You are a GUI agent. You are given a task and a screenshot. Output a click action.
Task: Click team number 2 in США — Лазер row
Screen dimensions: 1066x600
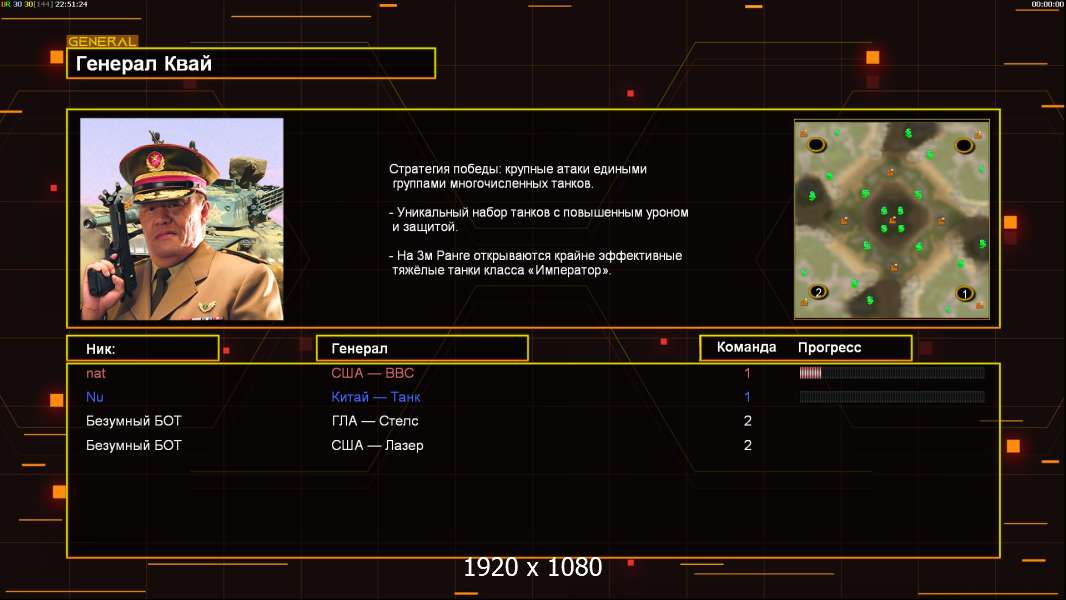pos(748,445)
